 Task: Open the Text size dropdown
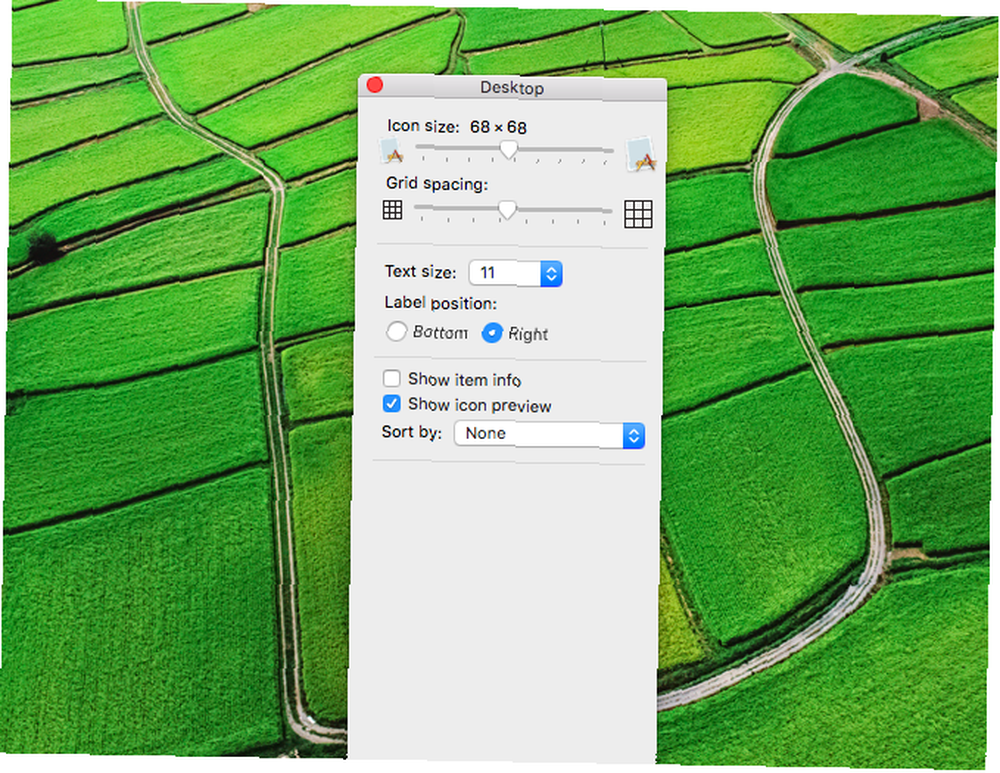pos(515,274)
